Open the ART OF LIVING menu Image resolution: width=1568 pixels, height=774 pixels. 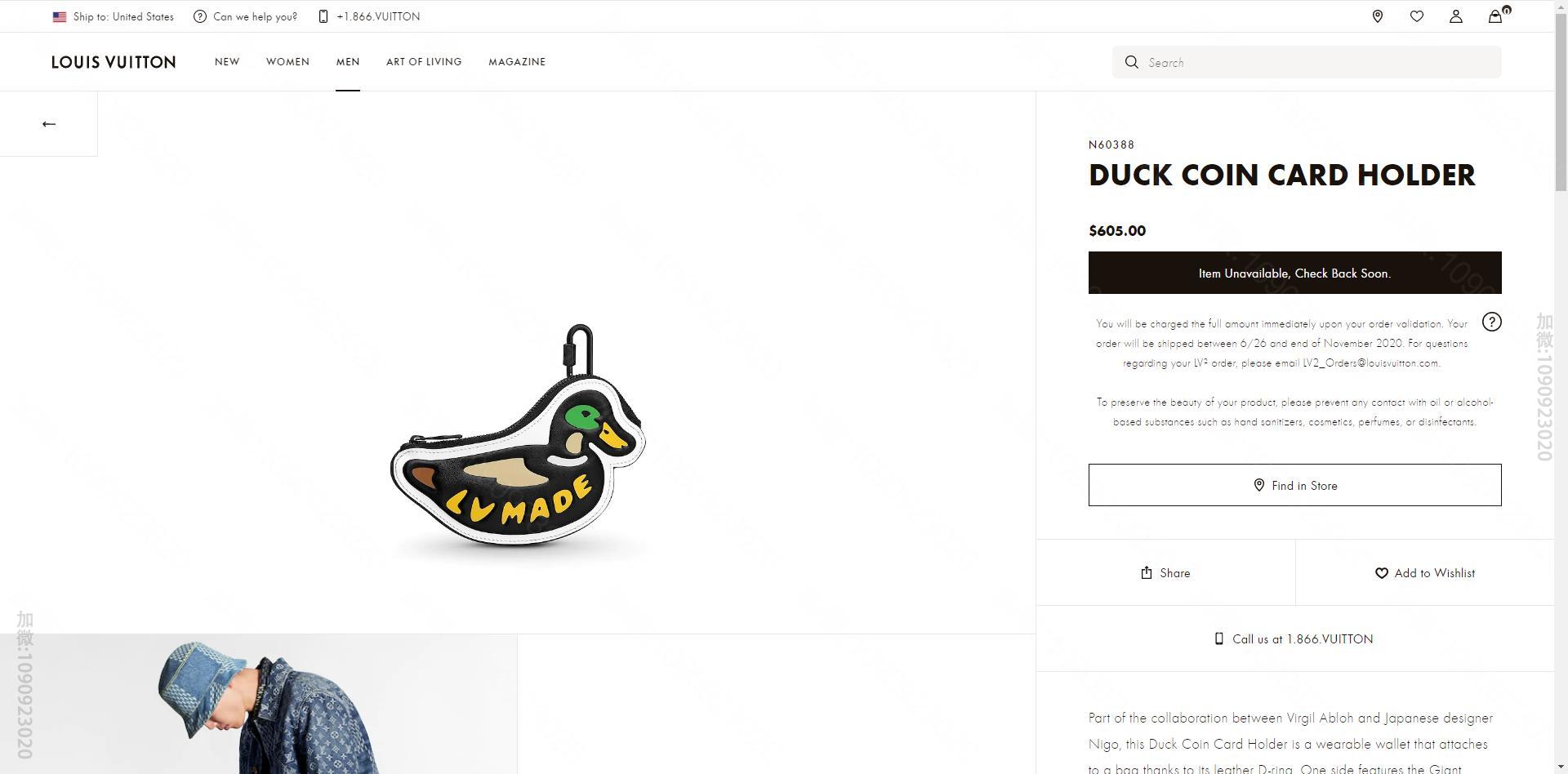click(x=424, y=62)
